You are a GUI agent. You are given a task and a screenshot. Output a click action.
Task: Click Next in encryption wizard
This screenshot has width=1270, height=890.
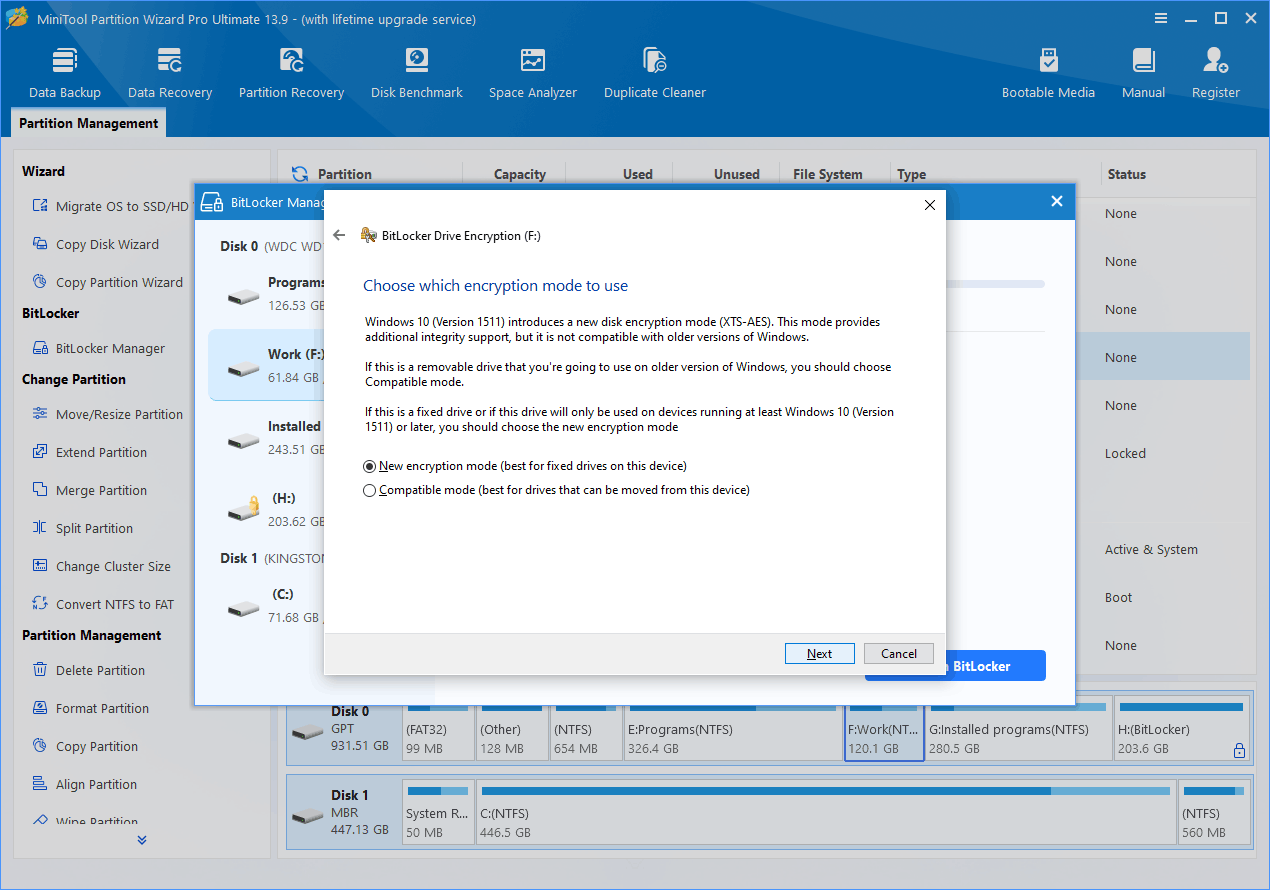point(820,654)
